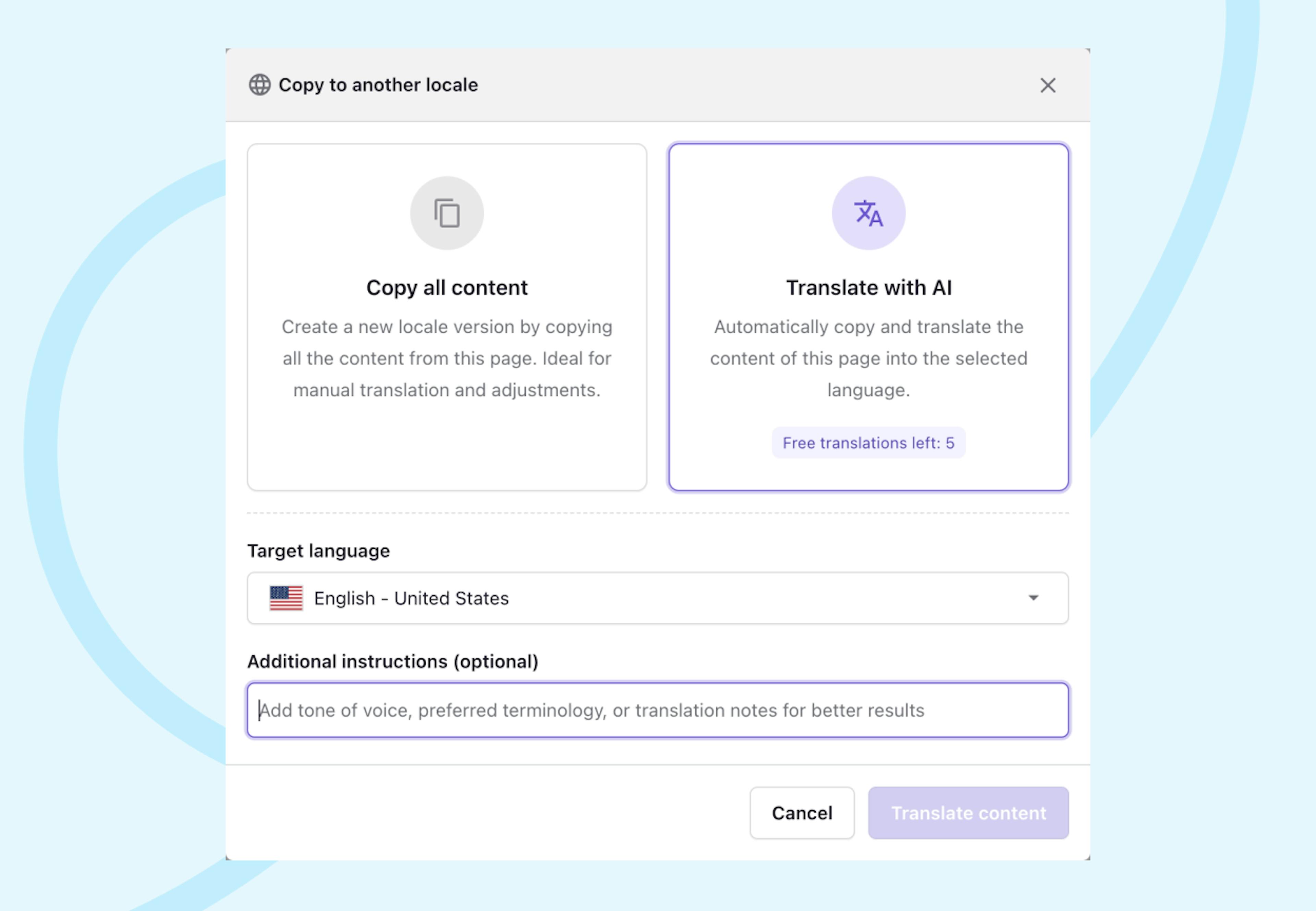This screenshot has height=911, width=1316.
Task: Click the Translate with AI heading
Action: 868,288
